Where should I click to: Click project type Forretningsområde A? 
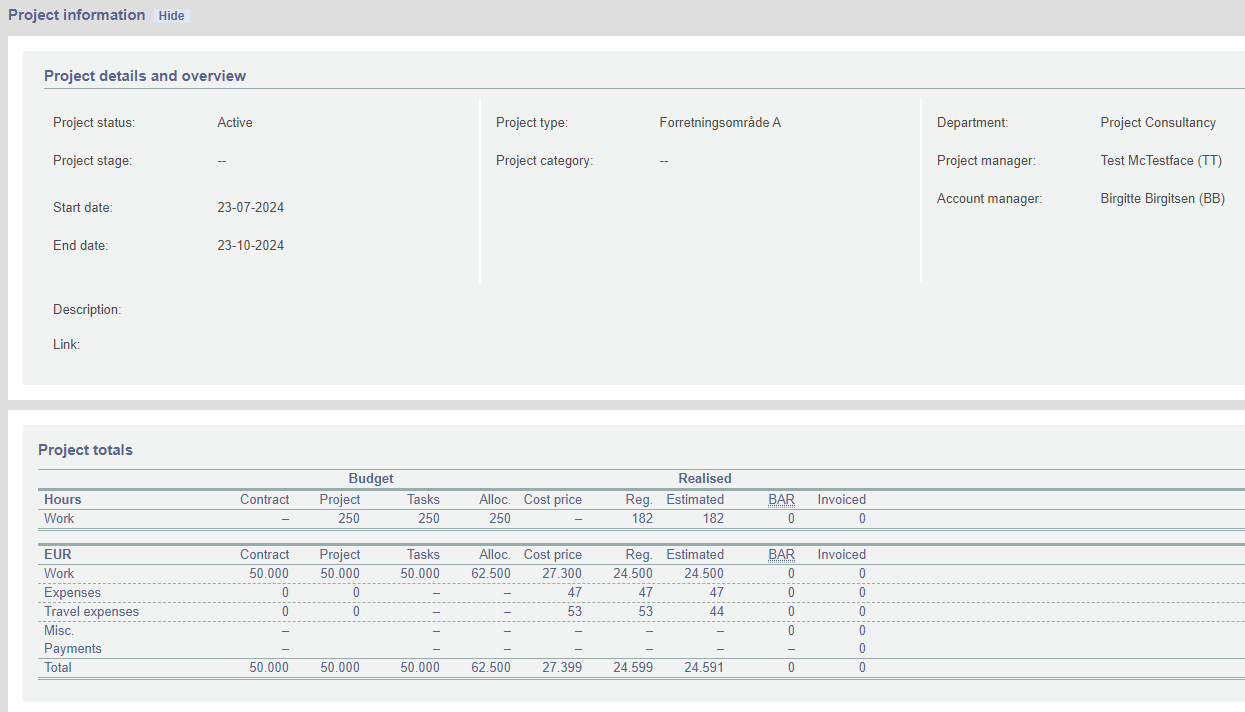coord(720,122)
